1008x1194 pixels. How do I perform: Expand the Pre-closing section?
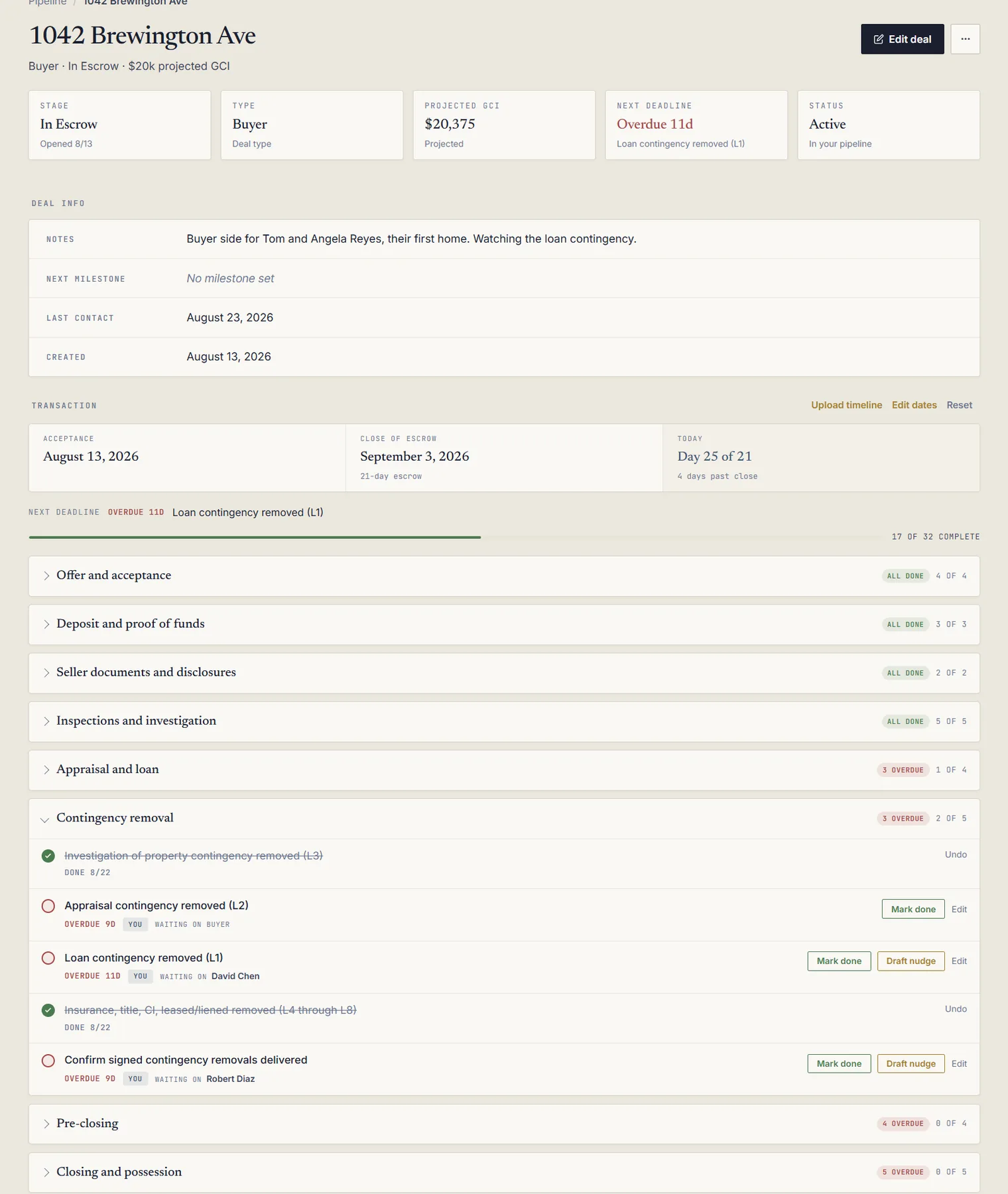coord(504,1124)
